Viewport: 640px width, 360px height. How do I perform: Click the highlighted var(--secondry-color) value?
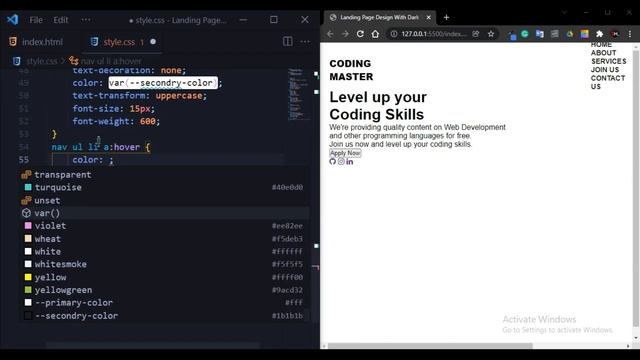pyautogui.click(x=163, y=83)
